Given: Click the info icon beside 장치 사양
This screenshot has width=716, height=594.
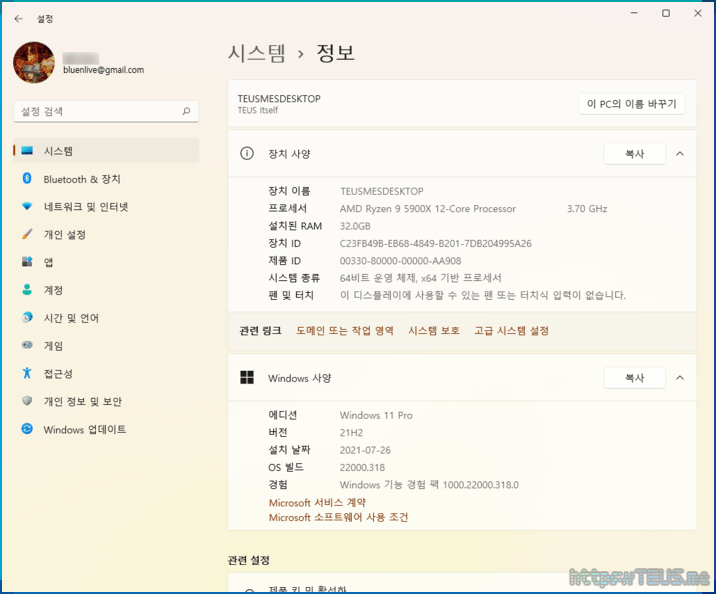Looking at the screenshot, I should pos(247,153).
